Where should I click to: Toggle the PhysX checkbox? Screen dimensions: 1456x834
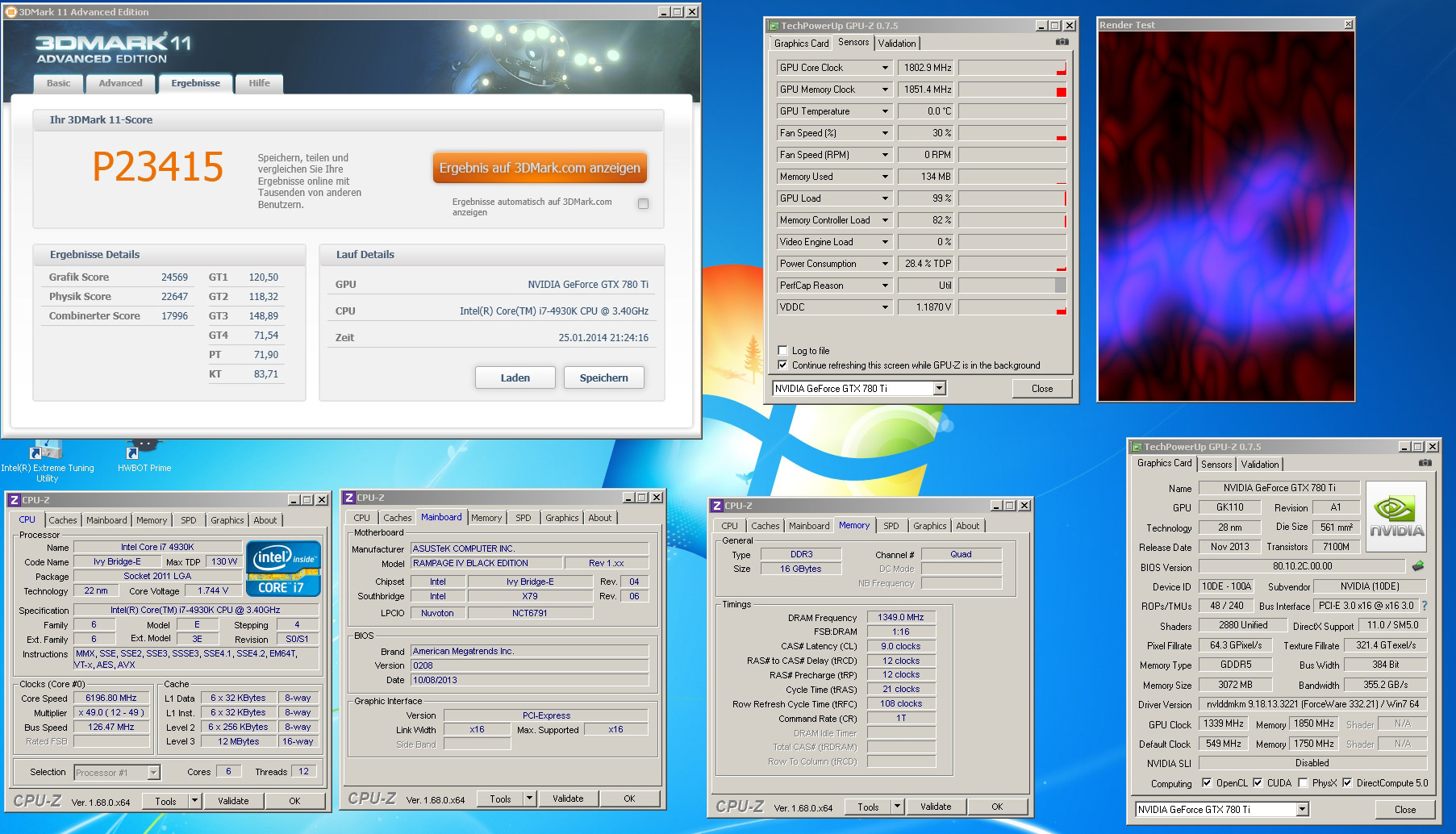(x=1303, y=782)
